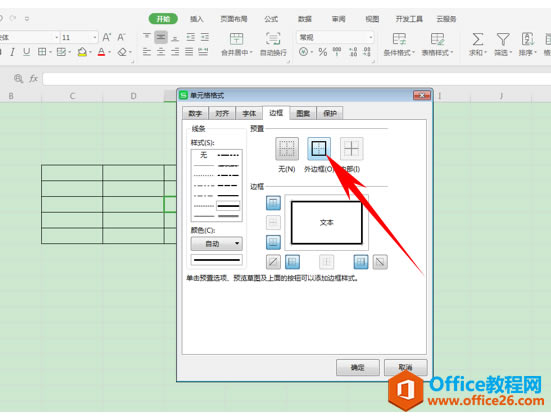Switch to the 对齐 tab
This screenshot has height=418, width=551.
coord(222,113)
